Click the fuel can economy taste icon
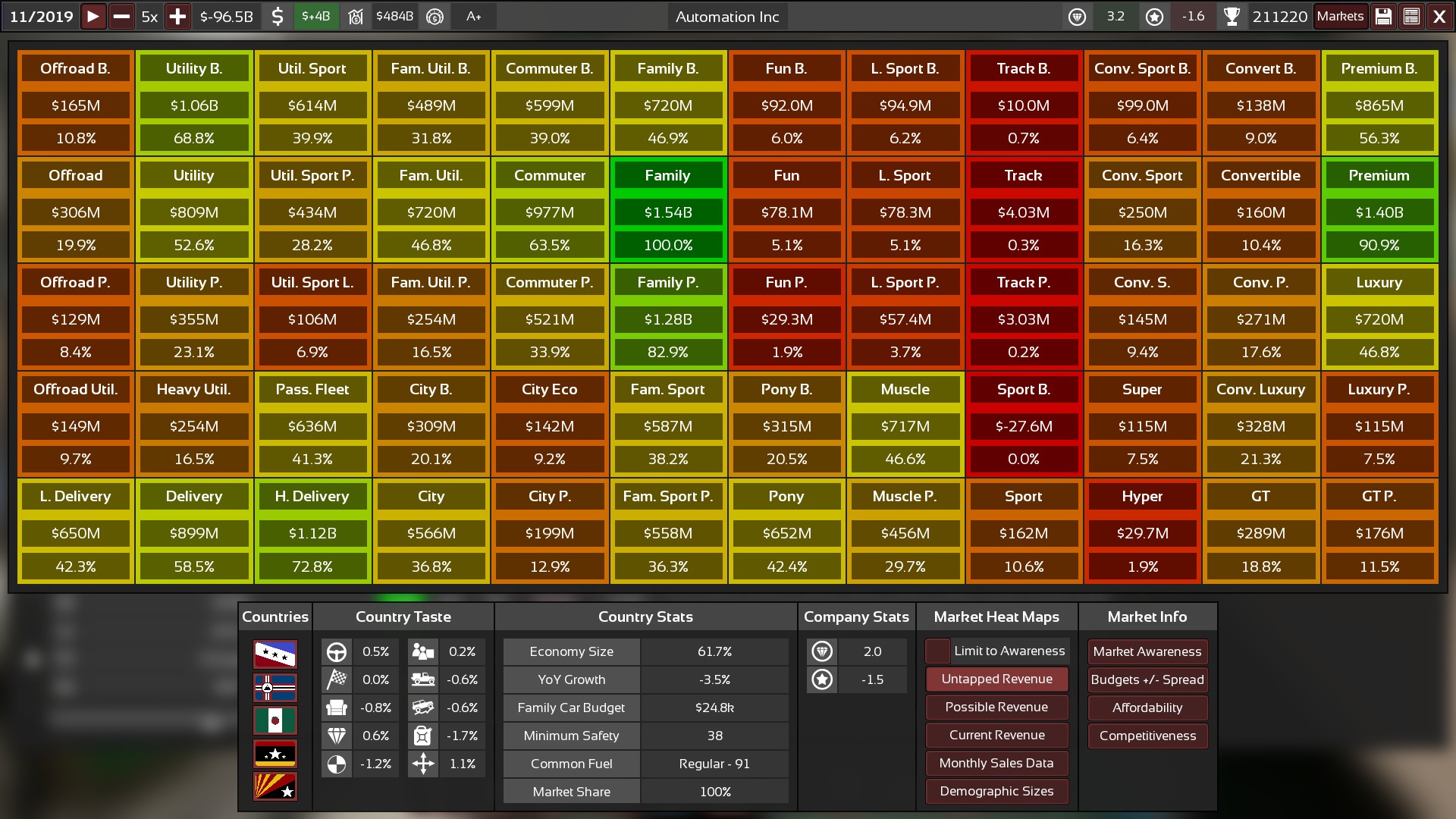Viewport: 1456px width, 819px height. pos(423,736)
